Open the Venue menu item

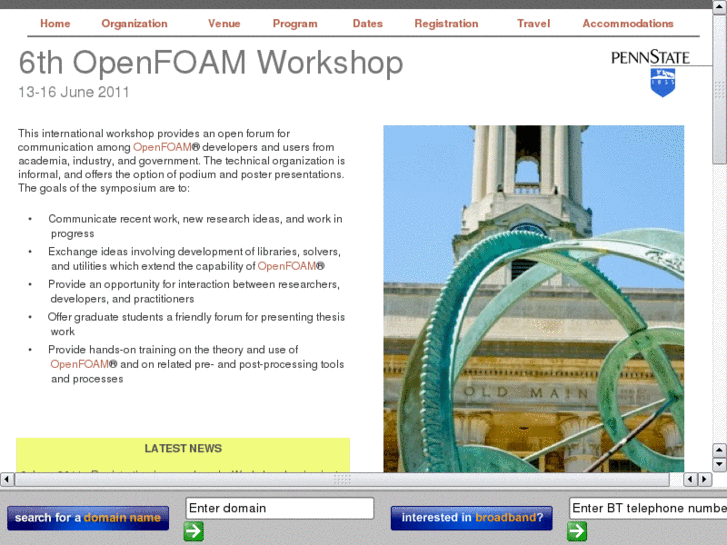224,24
